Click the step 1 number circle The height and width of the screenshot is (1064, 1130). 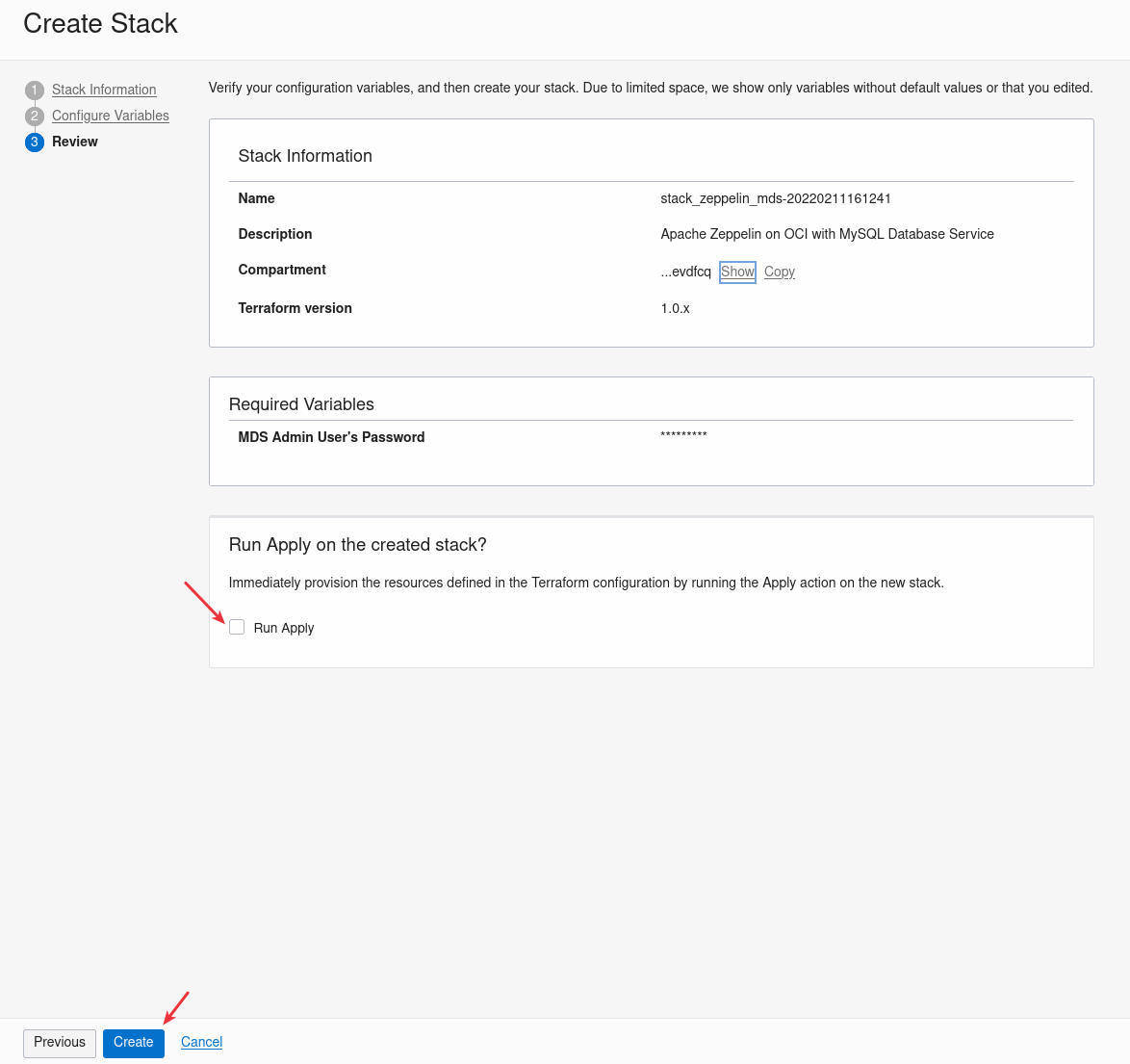pos(35,91)
